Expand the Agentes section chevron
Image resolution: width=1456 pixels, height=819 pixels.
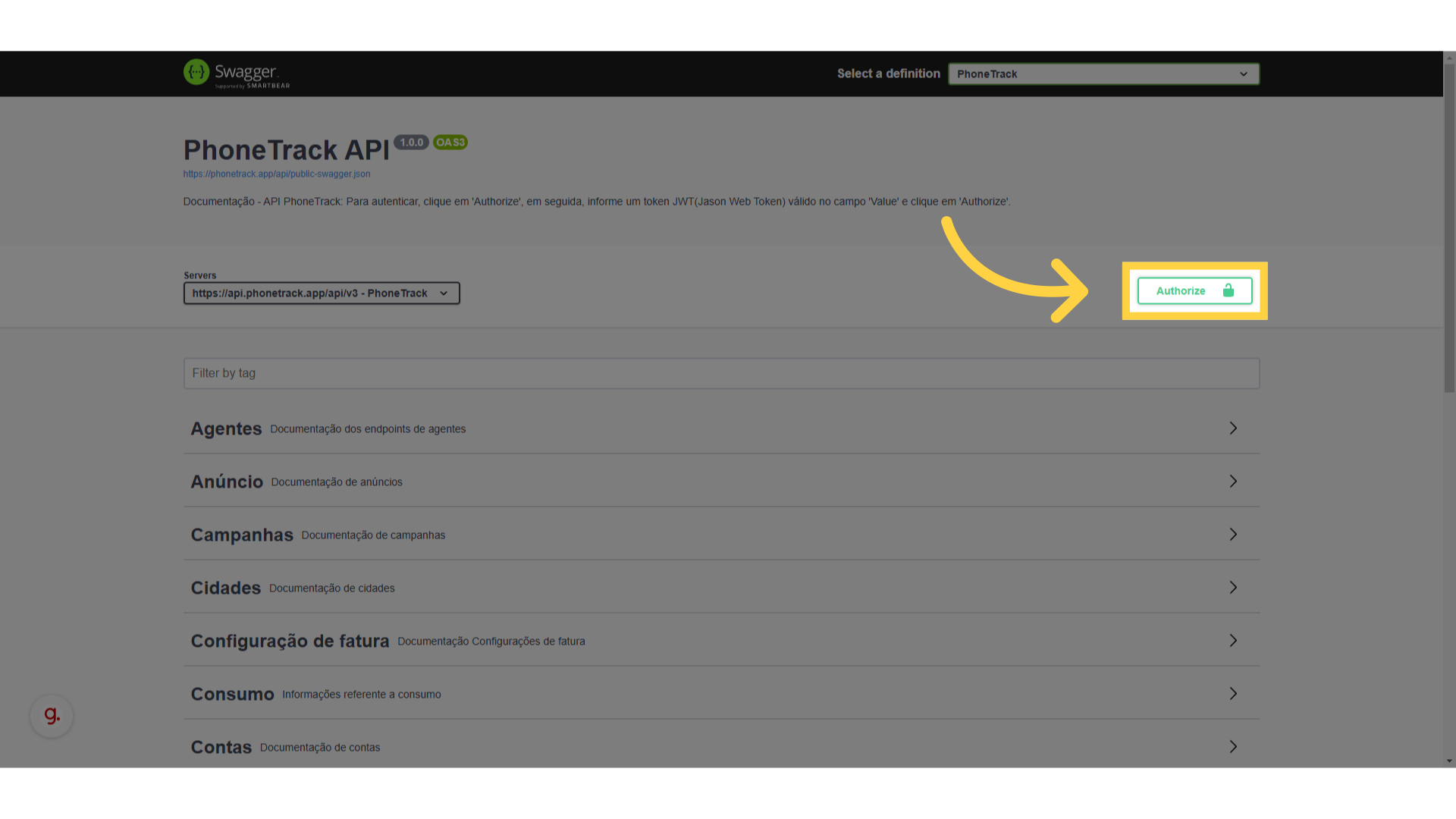tap(1233, 428)
